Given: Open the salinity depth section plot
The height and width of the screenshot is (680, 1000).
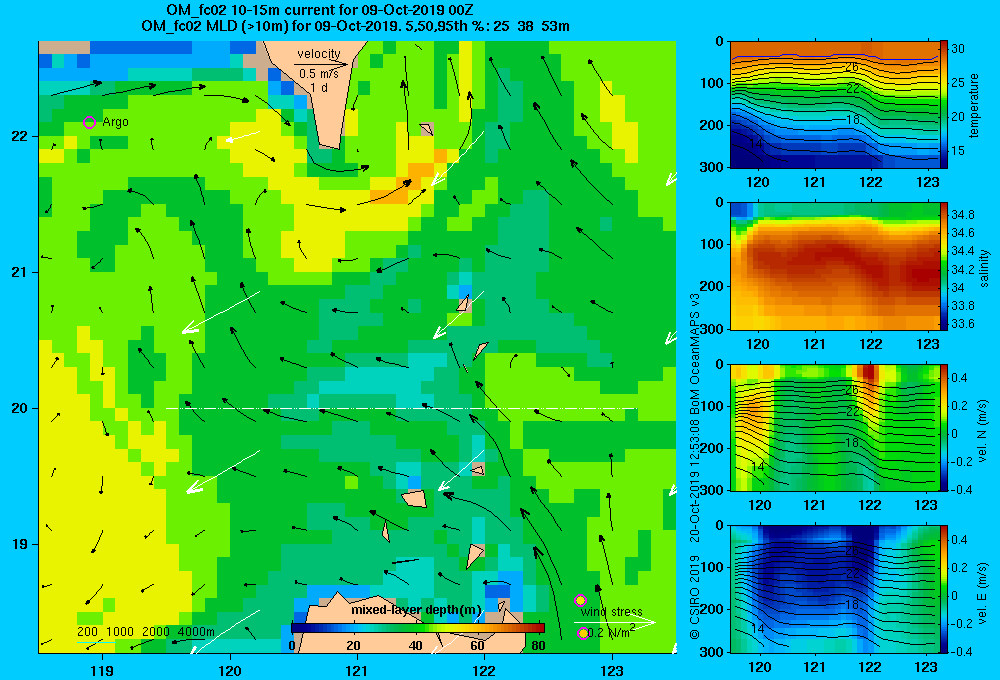Looking at the screenshot, I should [834, 265].
